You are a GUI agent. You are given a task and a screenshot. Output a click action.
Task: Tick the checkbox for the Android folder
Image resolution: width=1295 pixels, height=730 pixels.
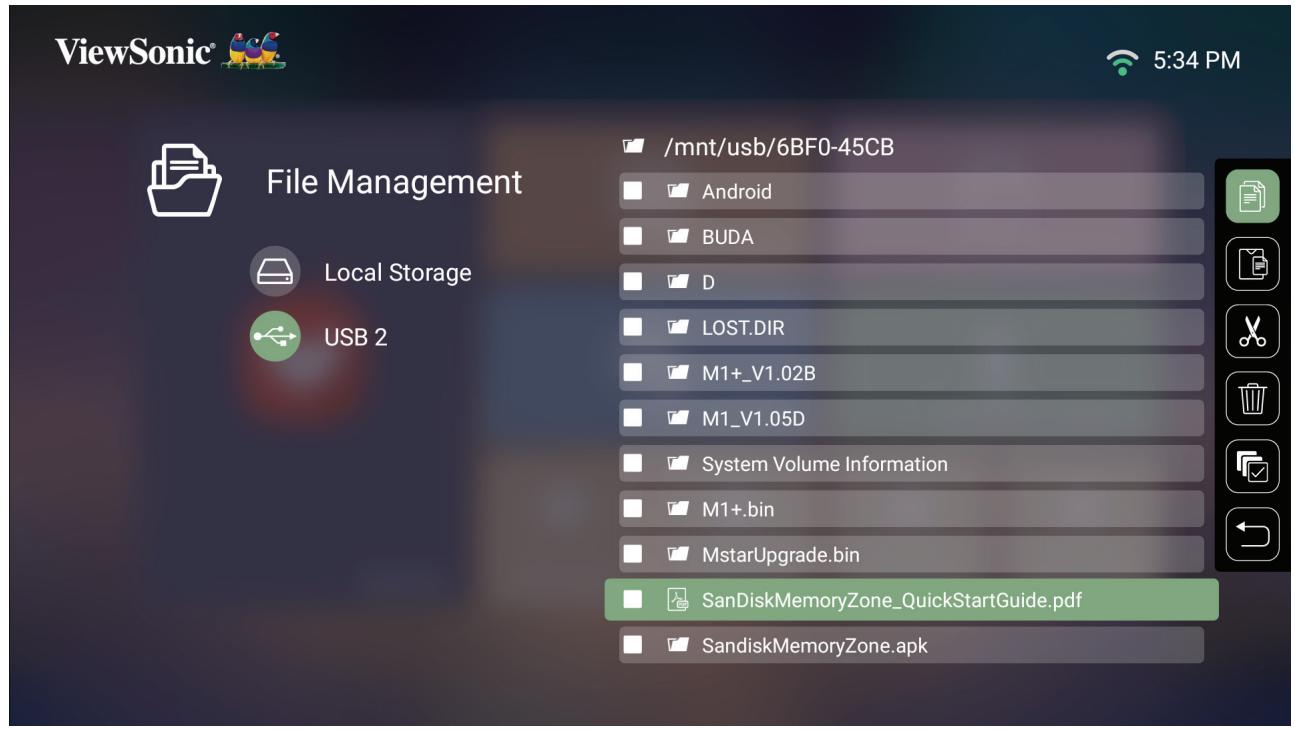632,192
